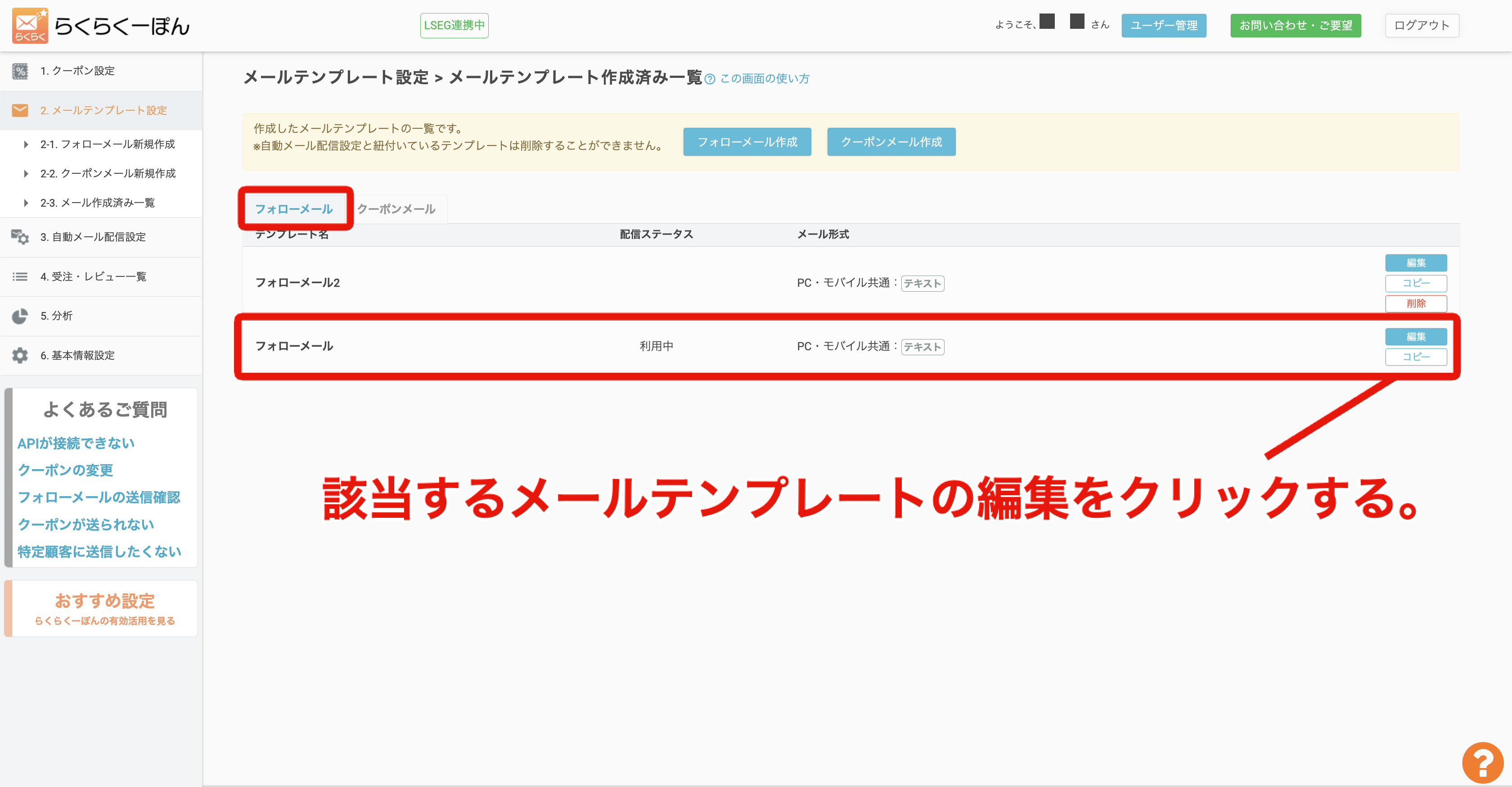
Task: Click the ログアウト button
Action: 1422,25
